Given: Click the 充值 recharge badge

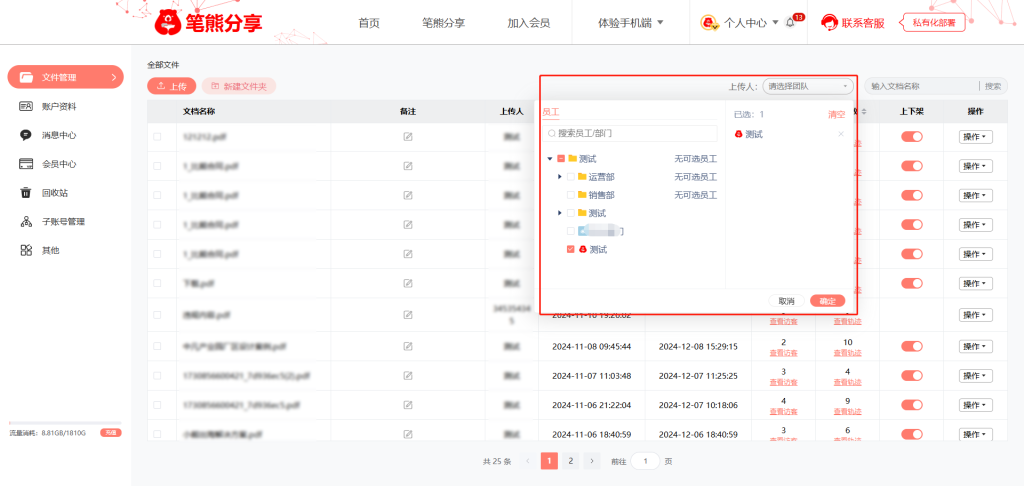Looking at the screenshot, I should click(110, 432).
